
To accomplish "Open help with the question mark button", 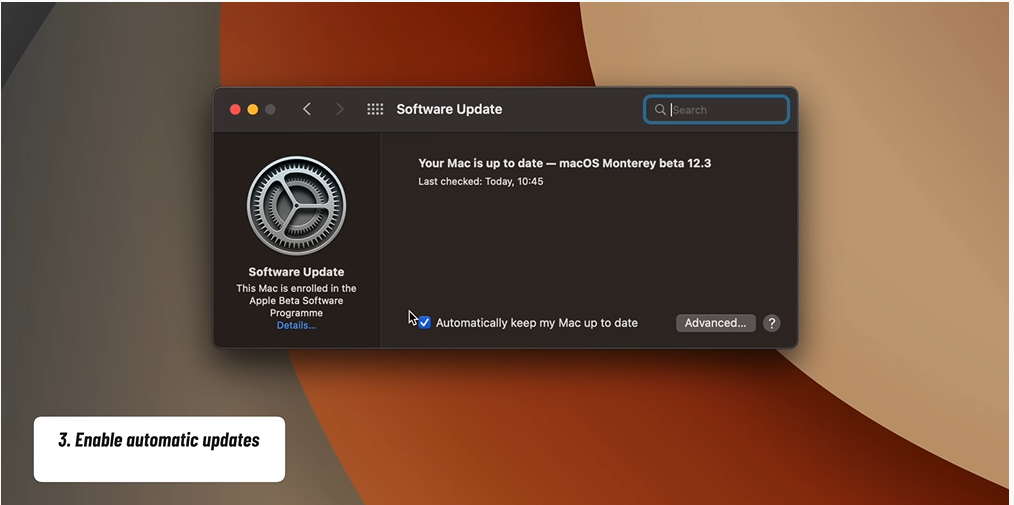I will click(771, 323).
